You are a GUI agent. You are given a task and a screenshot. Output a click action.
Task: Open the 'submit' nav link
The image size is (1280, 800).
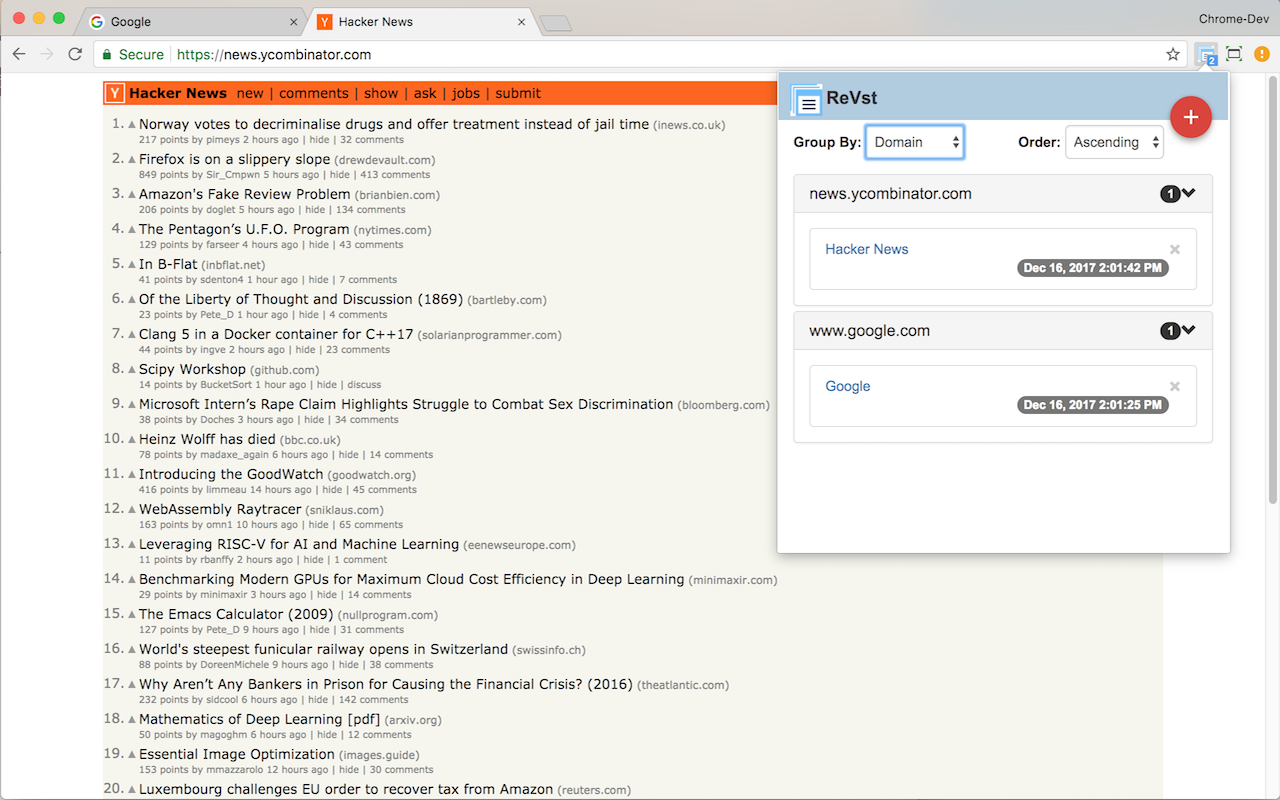(x=518, y=93)
